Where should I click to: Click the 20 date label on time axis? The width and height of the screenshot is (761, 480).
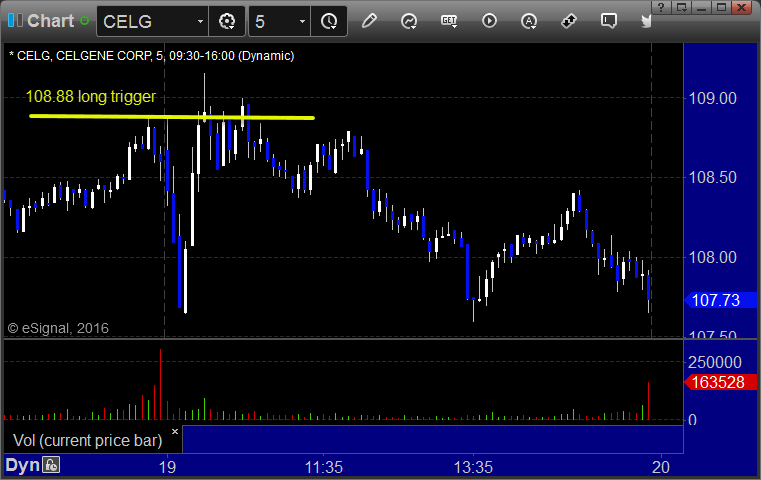(x=661, y=467)
